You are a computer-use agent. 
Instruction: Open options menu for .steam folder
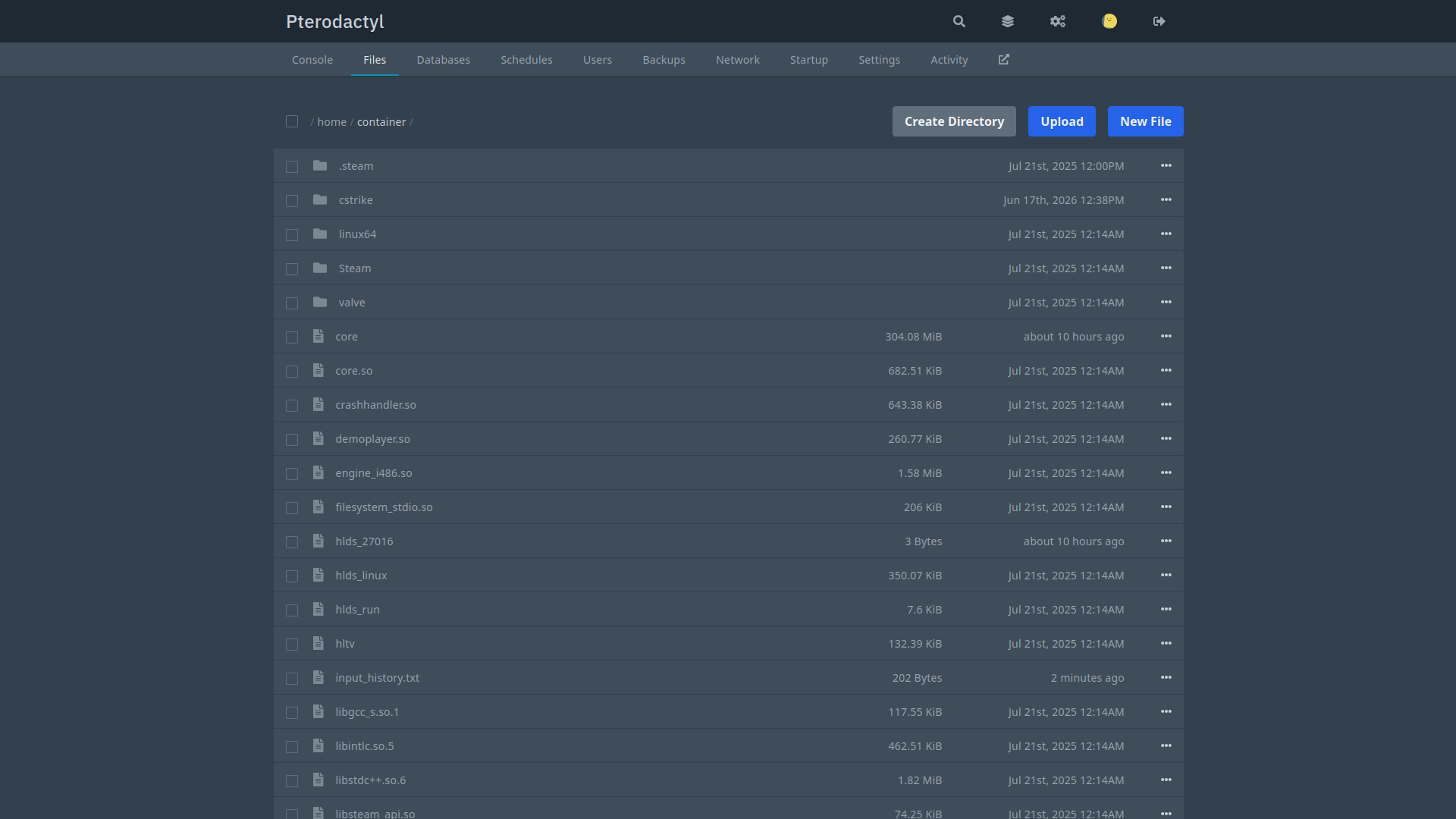click(1166, 165)
